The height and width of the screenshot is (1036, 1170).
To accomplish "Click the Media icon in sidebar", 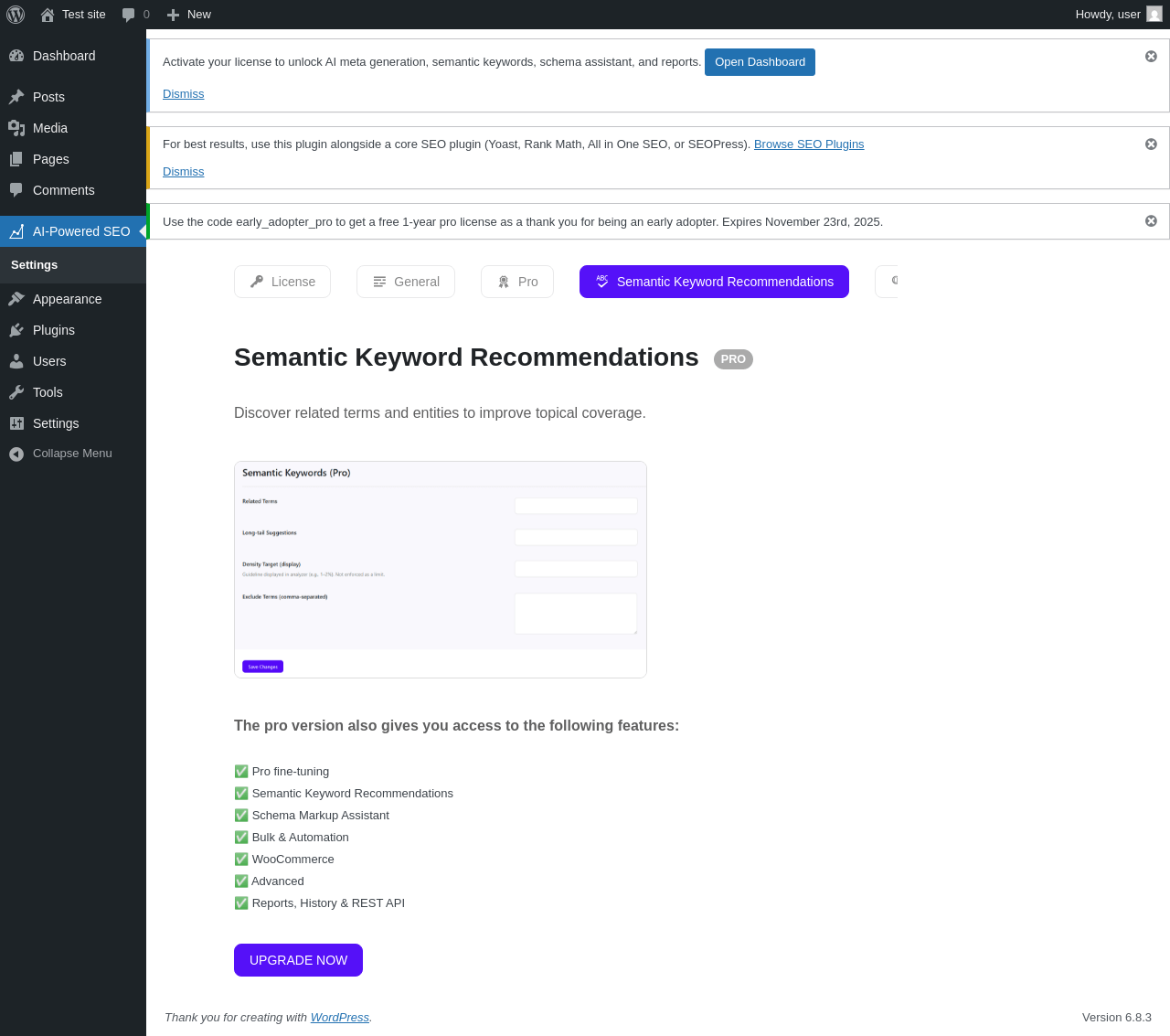I will point(16,128).
